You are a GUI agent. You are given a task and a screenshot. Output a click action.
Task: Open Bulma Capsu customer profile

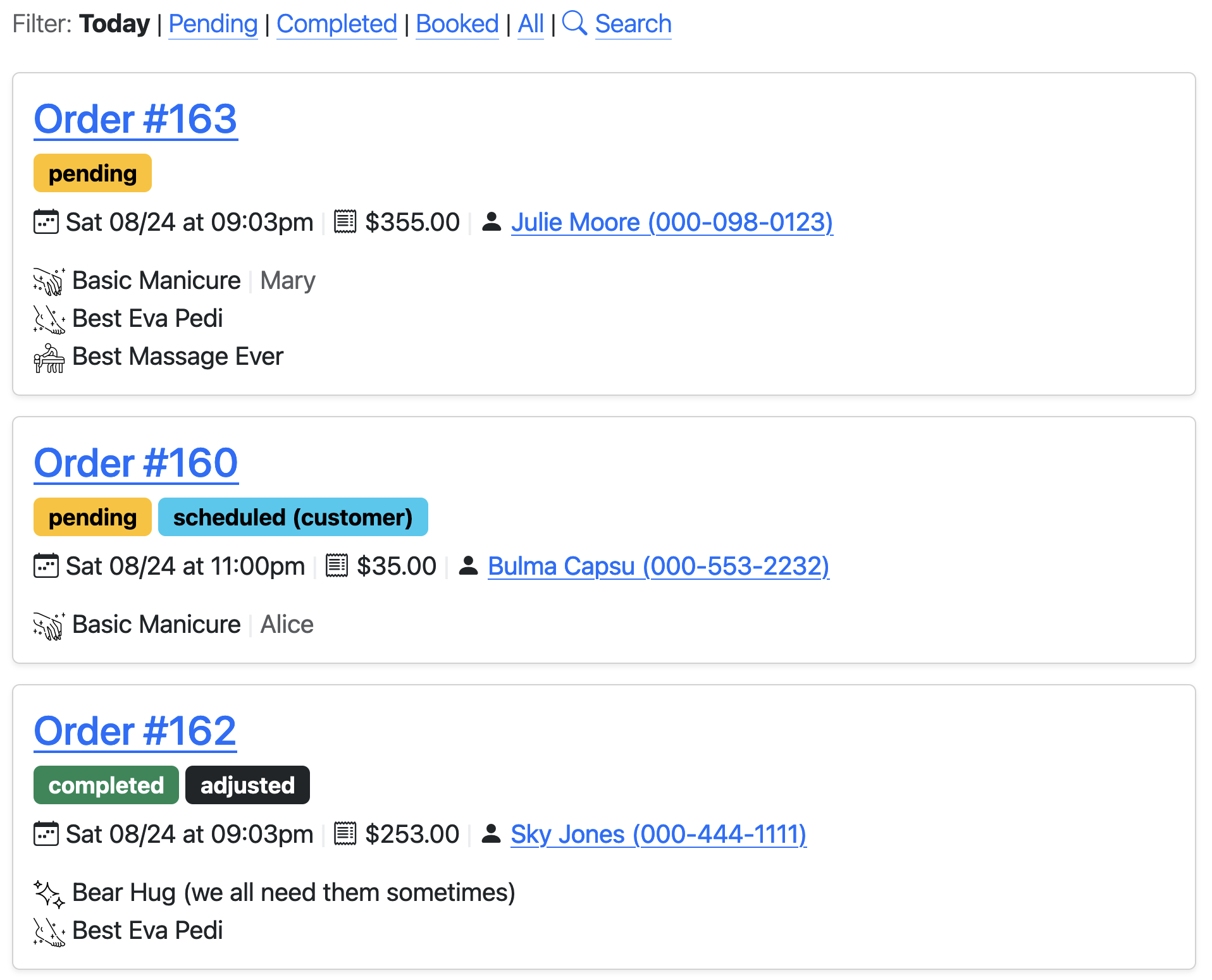pyautogui.click(x=658, y=567)
